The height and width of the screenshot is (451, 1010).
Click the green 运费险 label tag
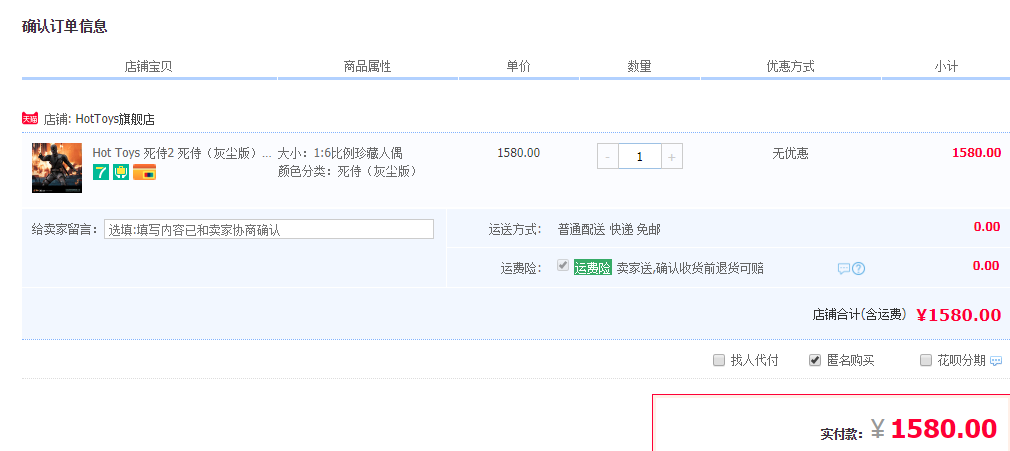[593, 269]
